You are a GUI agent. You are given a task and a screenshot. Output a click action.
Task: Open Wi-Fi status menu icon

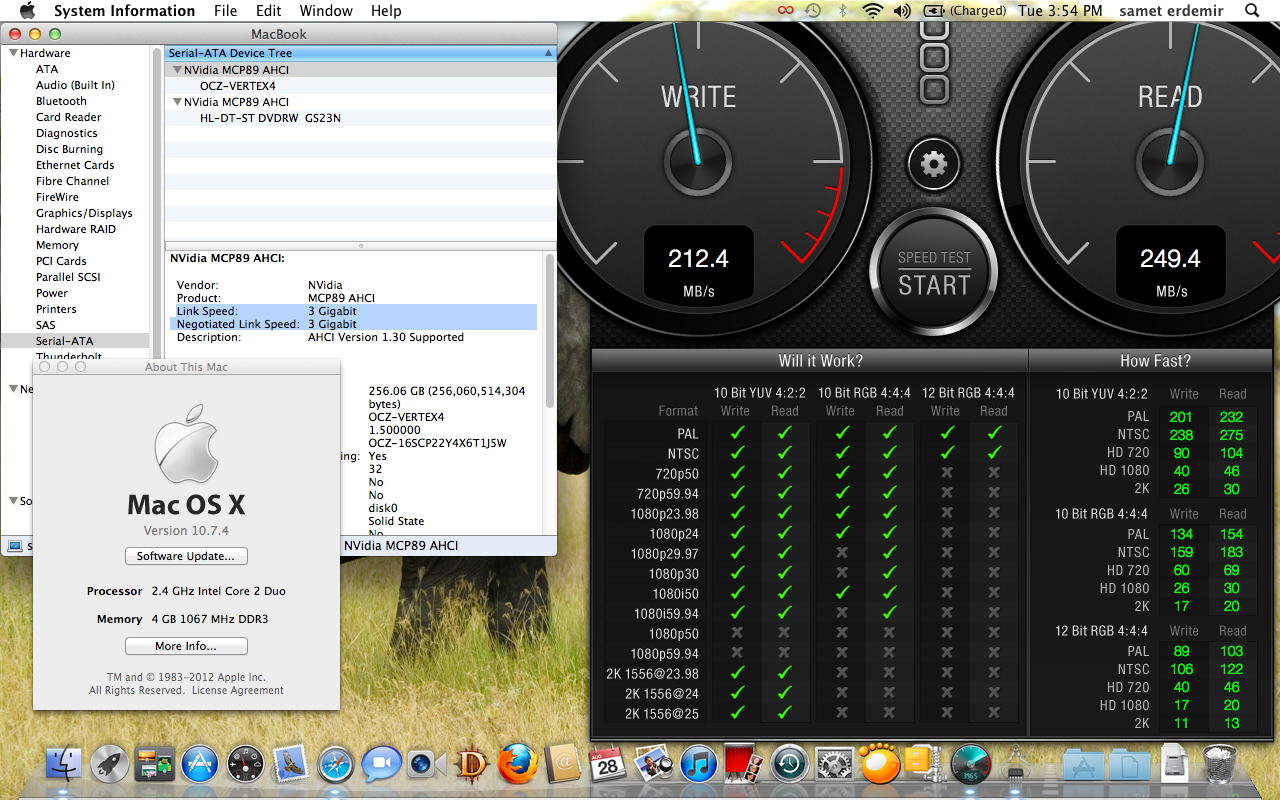pyautogui.click(x=872, y=11)
